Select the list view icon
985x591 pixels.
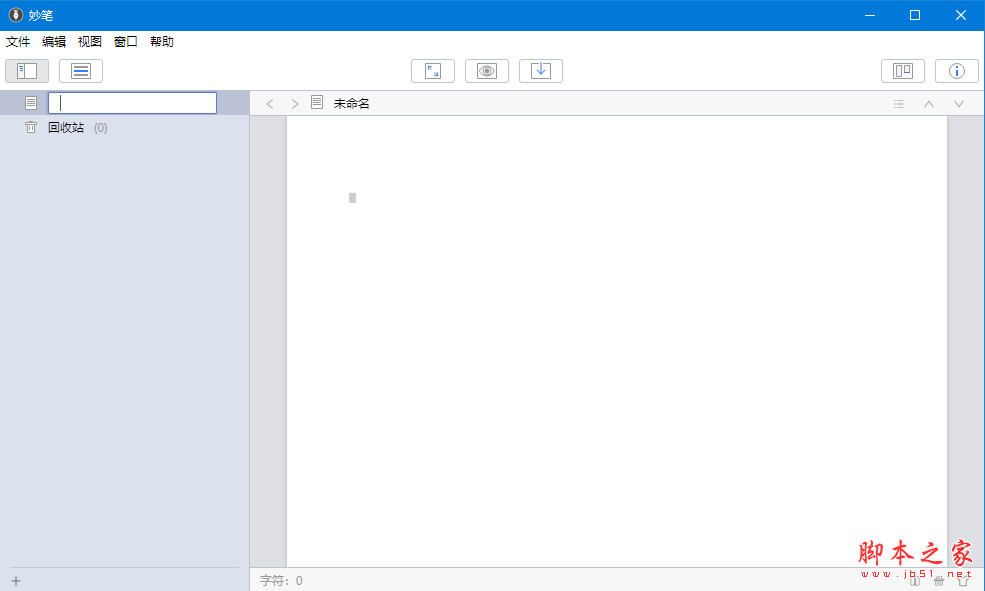coord(80,70)
